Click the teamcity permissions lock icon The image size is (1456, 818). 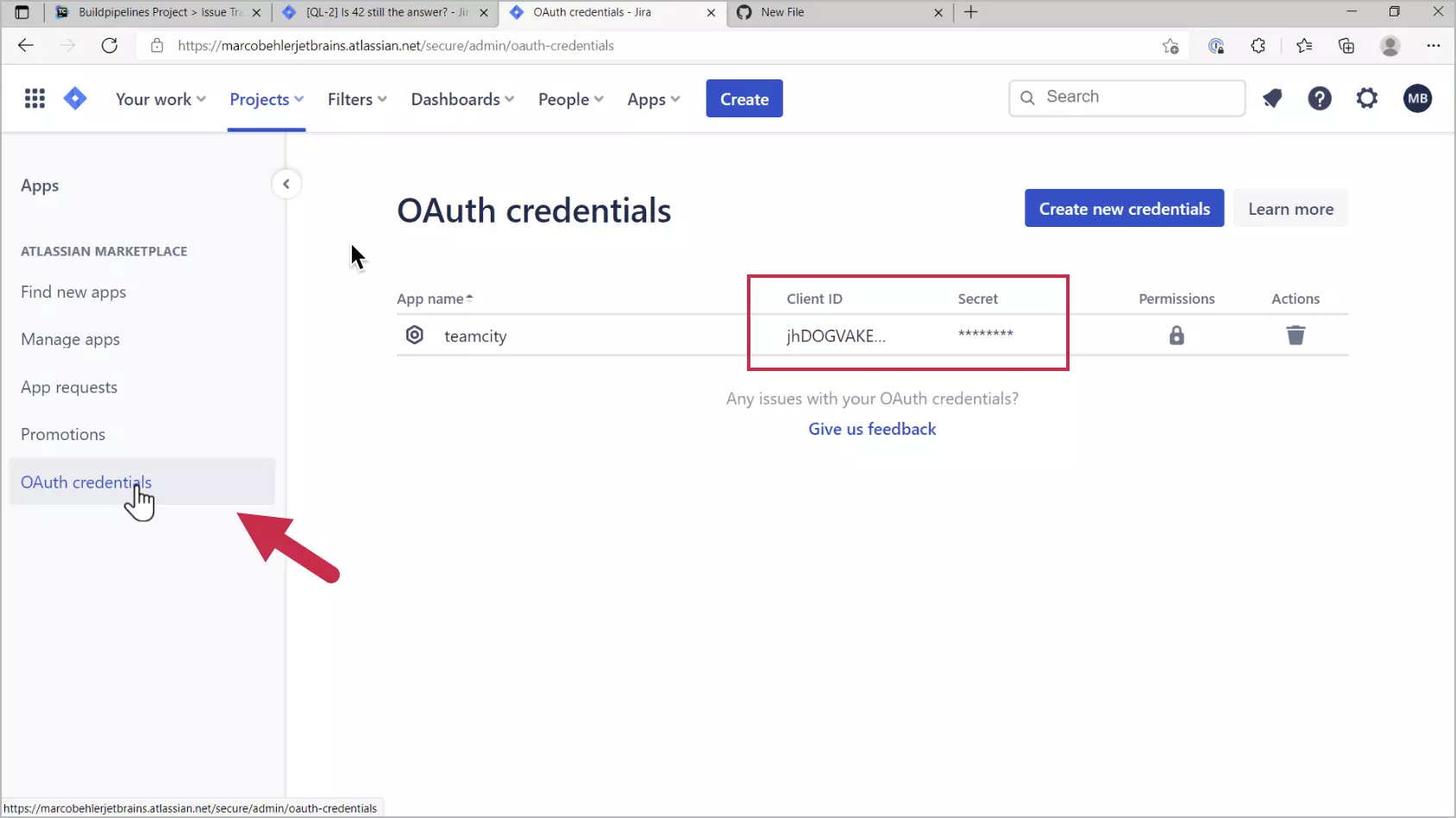[x=1177, y=336]
